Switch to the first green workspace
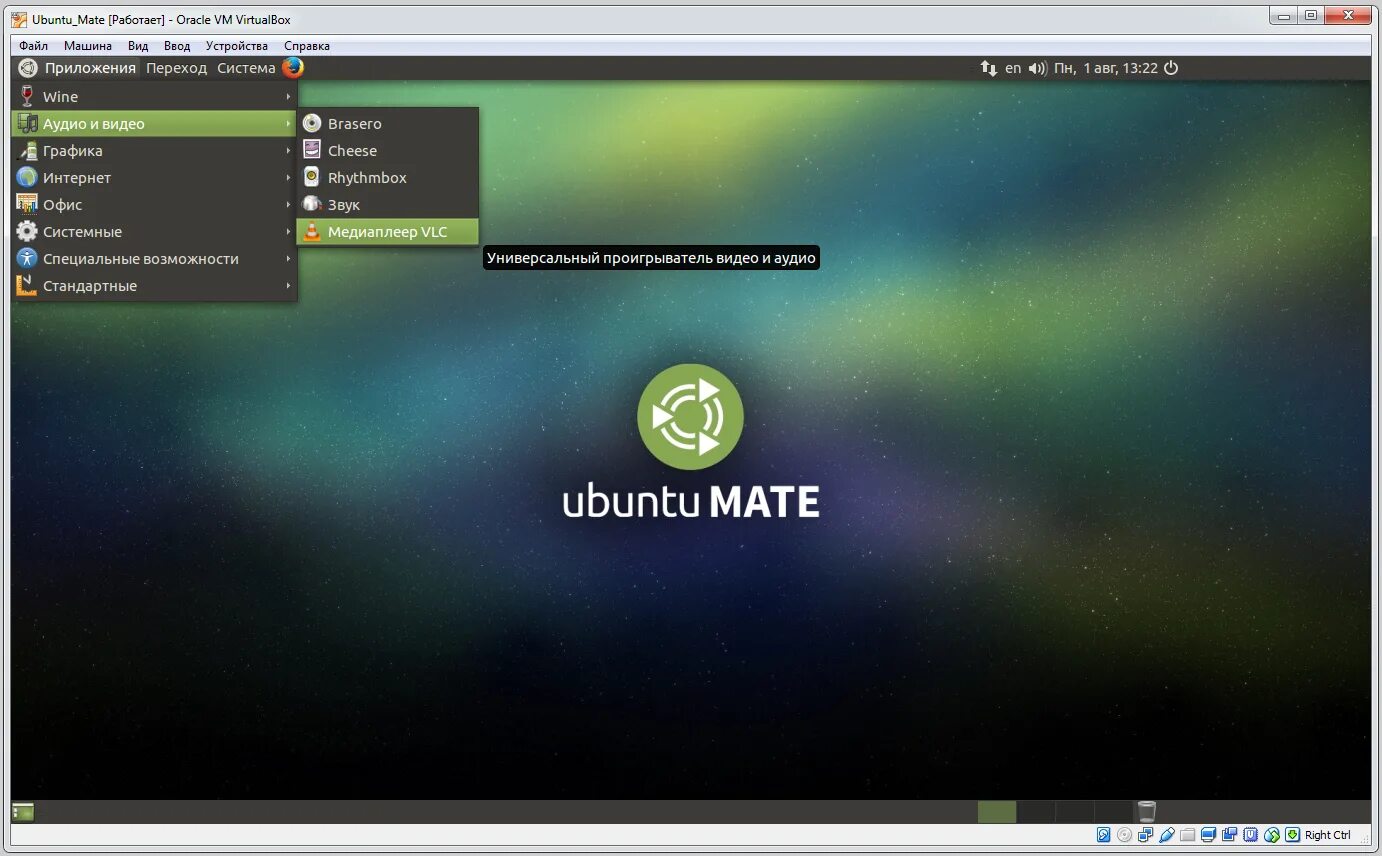The image size is (1382, 856). pyautogui.click(x=997, y=812)
